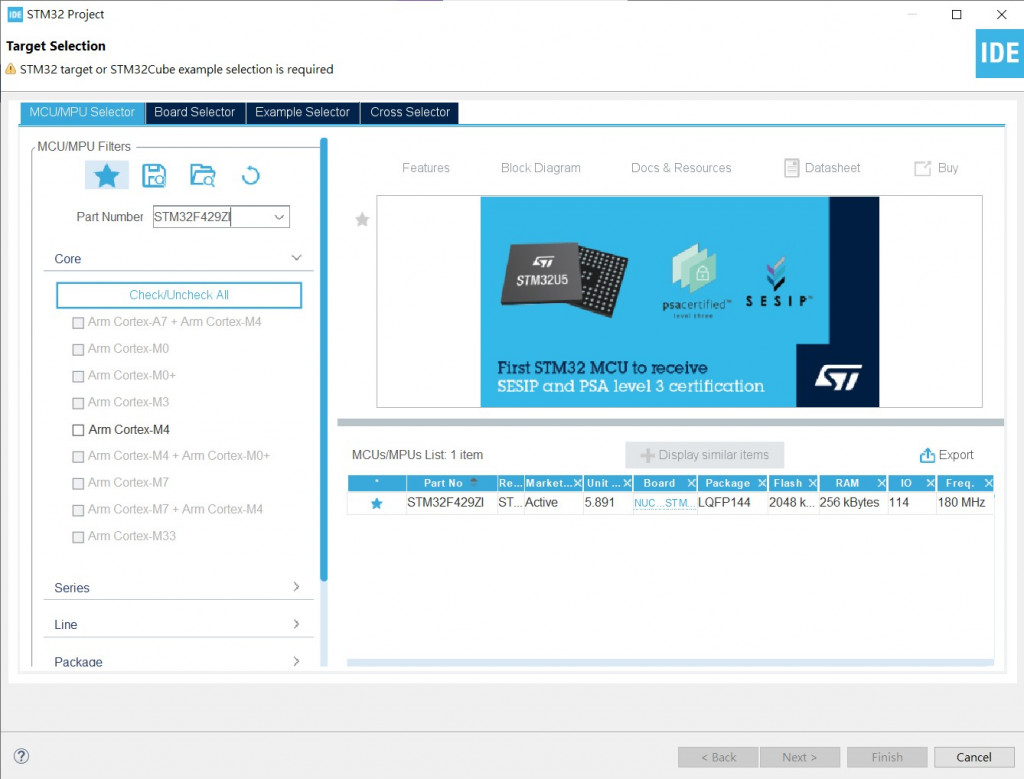Image resolution: width=1024 pixels, height=779 pixels.
Task: Open the Part Number dropdown arrow
Action: pyautogui.click(x=279, y=217)
